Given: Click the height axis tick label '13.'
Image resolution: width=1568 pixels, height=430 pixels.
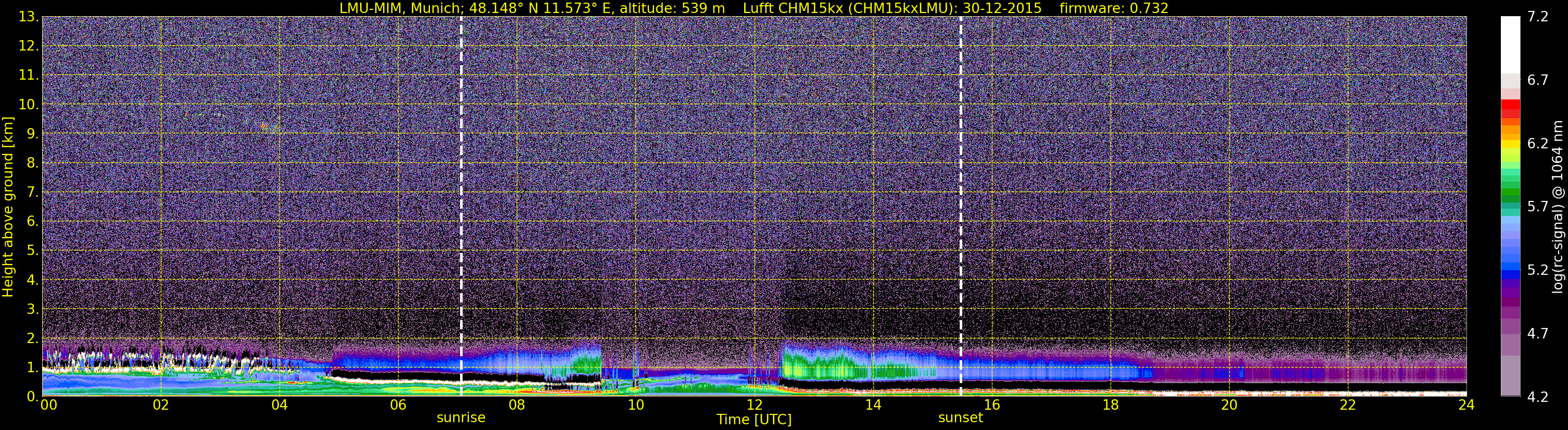Looking at the screenshot, I should (x=29, y=17).
